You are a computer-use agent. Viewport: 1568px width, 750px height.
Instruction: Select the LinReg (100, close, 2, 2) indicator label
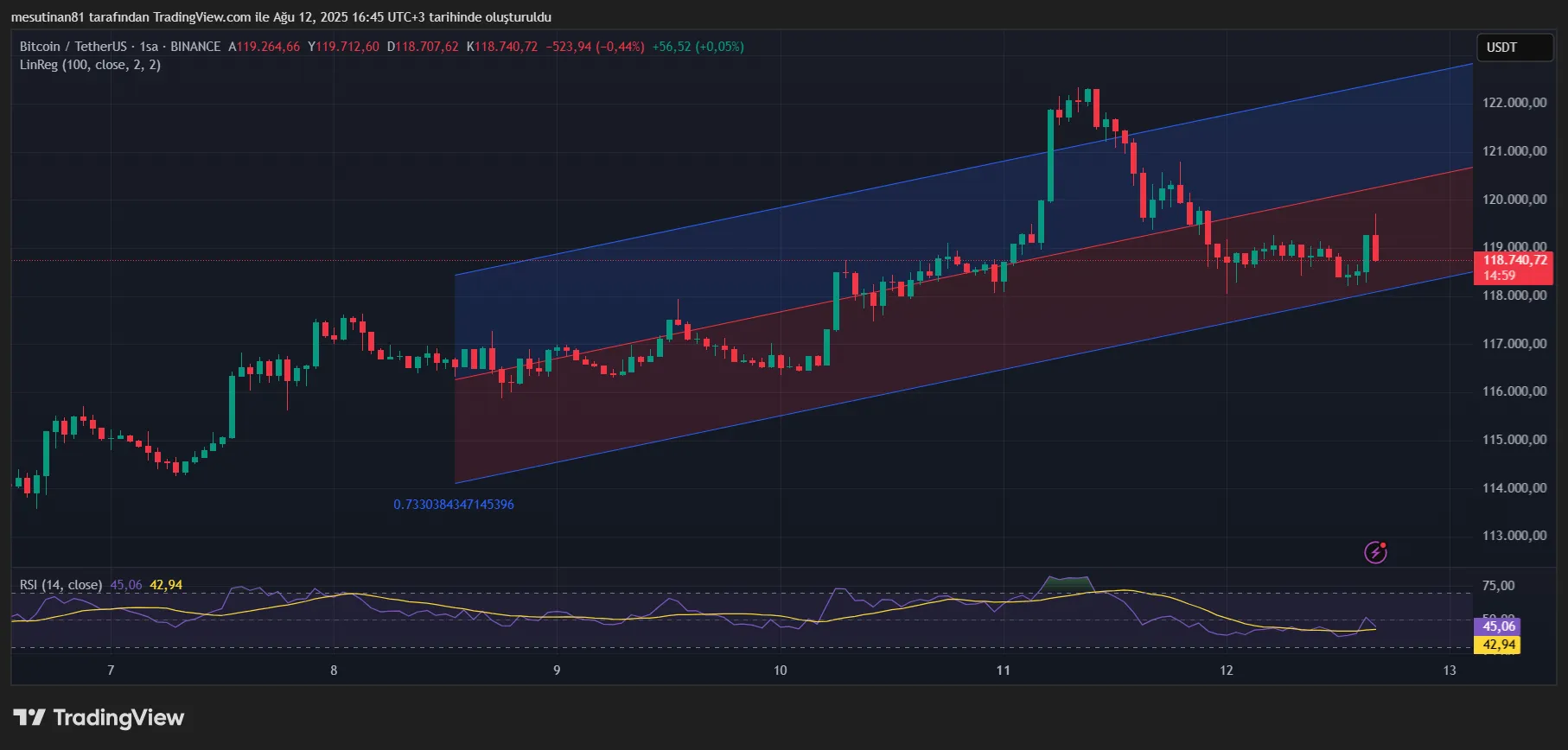coord(90,65)
